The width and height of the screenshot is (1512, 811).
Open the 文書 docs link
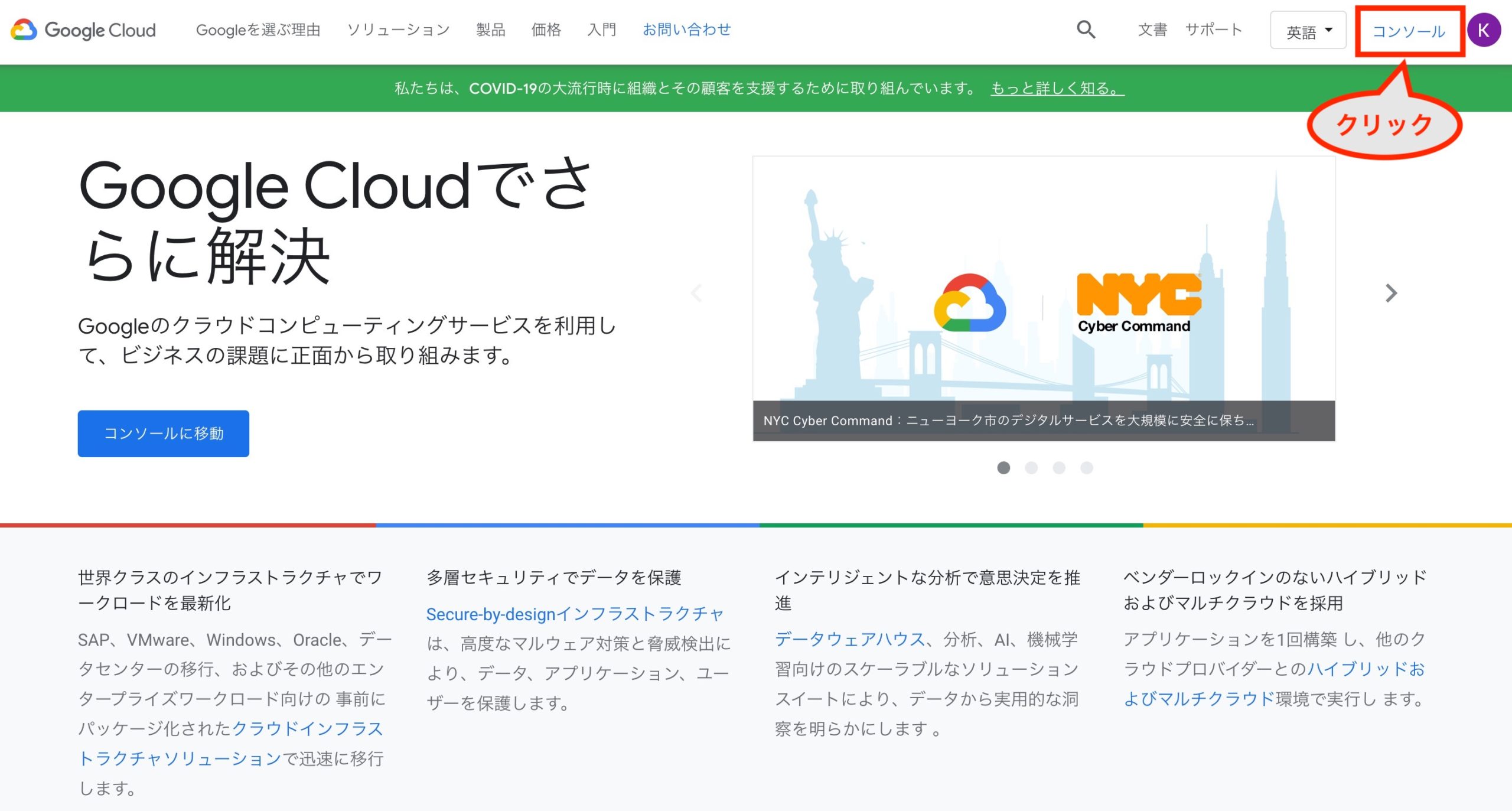pos(1152,30)
